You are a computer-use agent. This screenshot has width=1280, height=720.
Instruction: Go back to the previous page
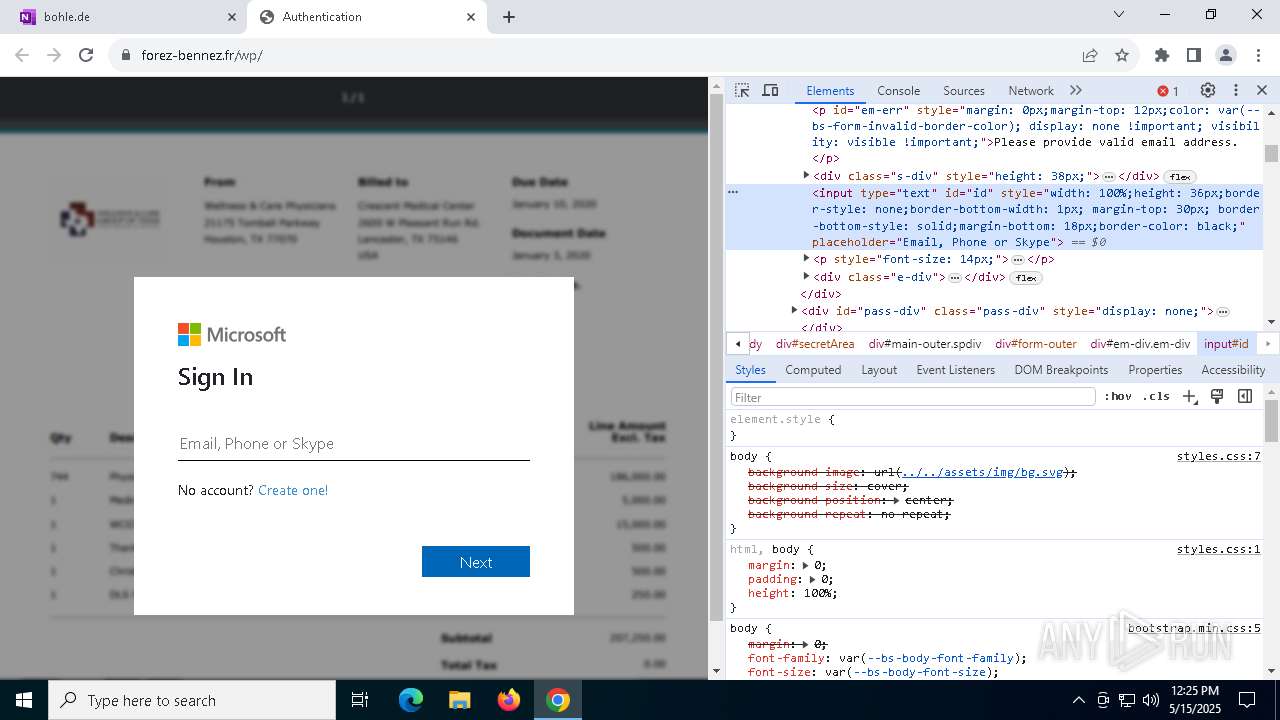click(22, 55)
